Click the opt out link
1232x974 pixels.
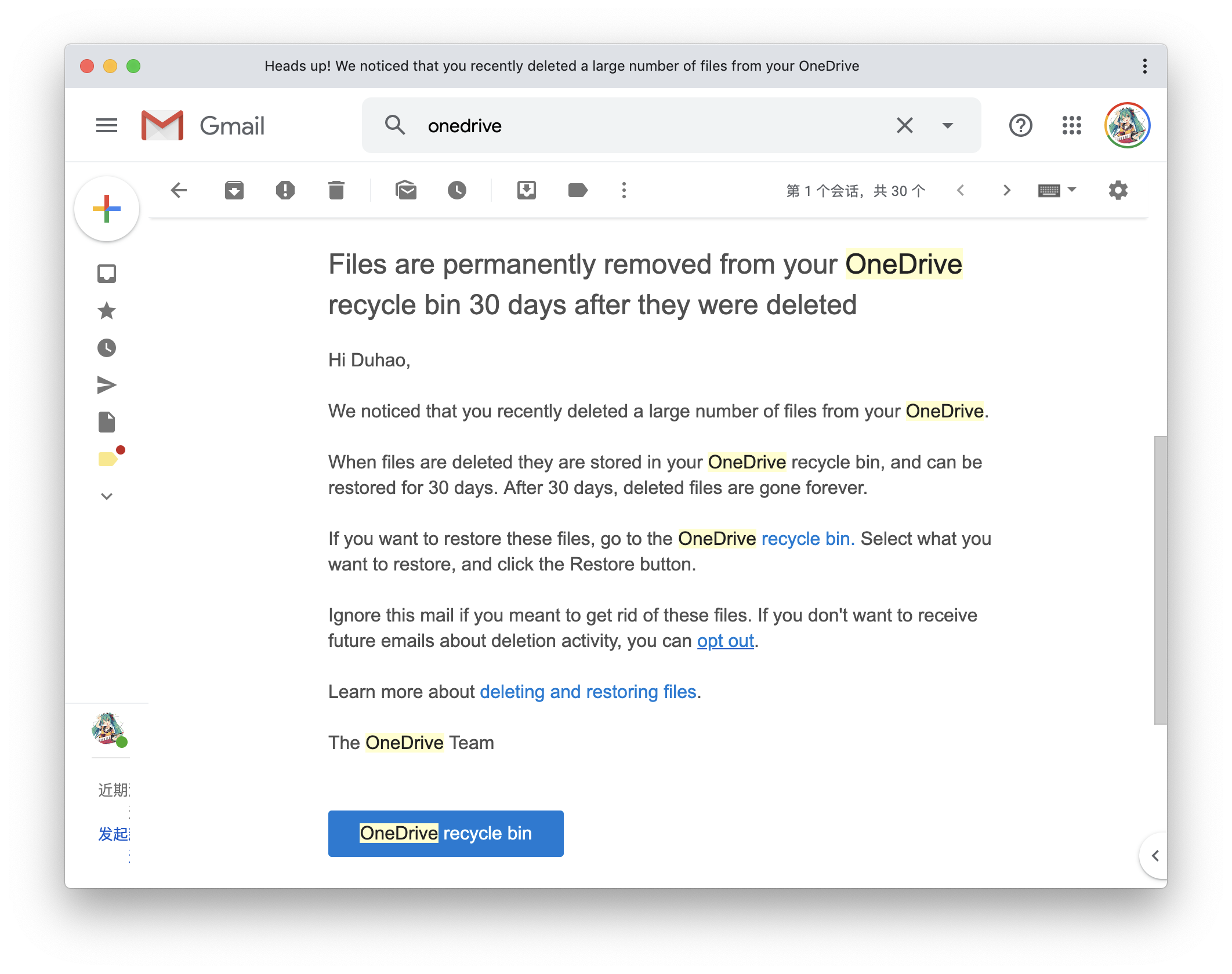click(725, 641)
